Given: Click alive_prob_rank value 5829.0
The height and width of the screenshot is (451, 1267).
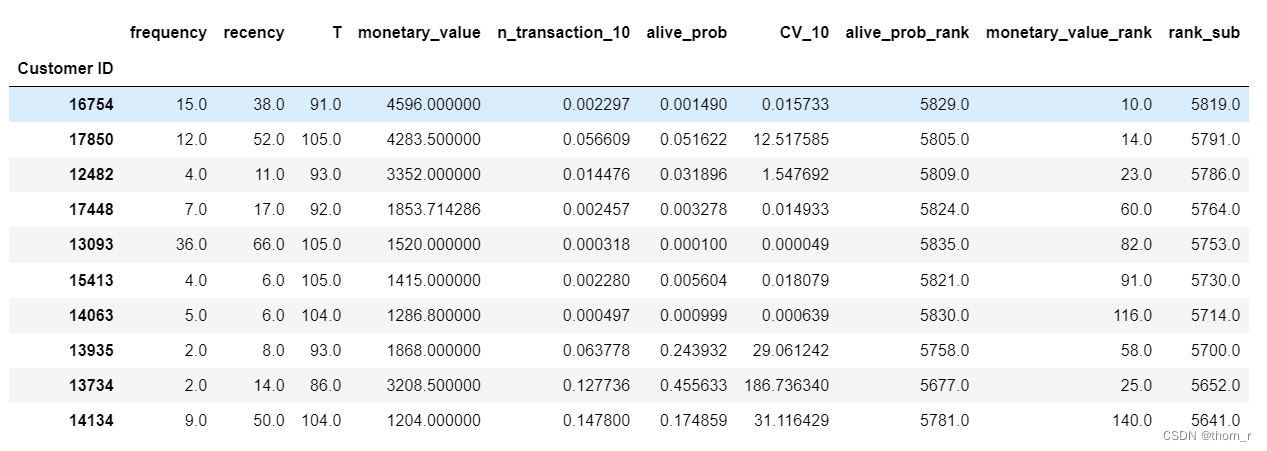Looking at the screenshot, I should (x=944, y=104).
